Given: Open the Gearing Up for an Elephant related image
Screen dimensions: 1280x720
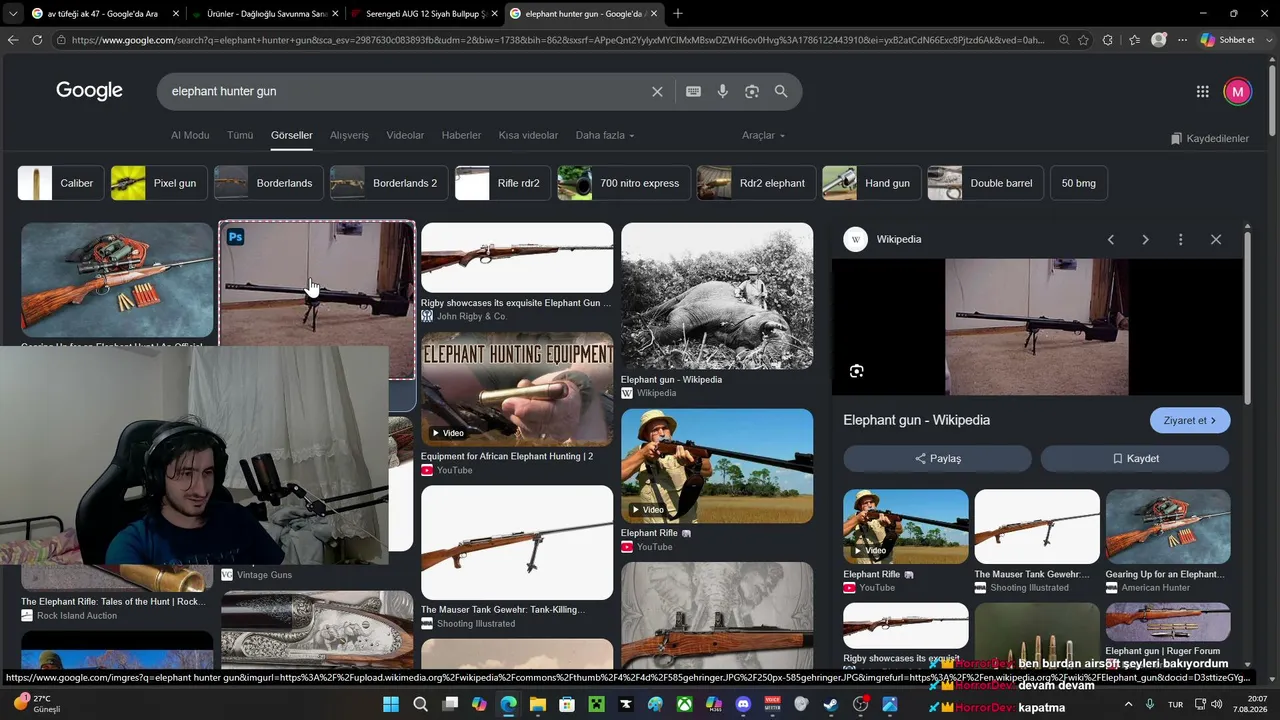Looking at the screenshot, I should tap(1168, 526).
